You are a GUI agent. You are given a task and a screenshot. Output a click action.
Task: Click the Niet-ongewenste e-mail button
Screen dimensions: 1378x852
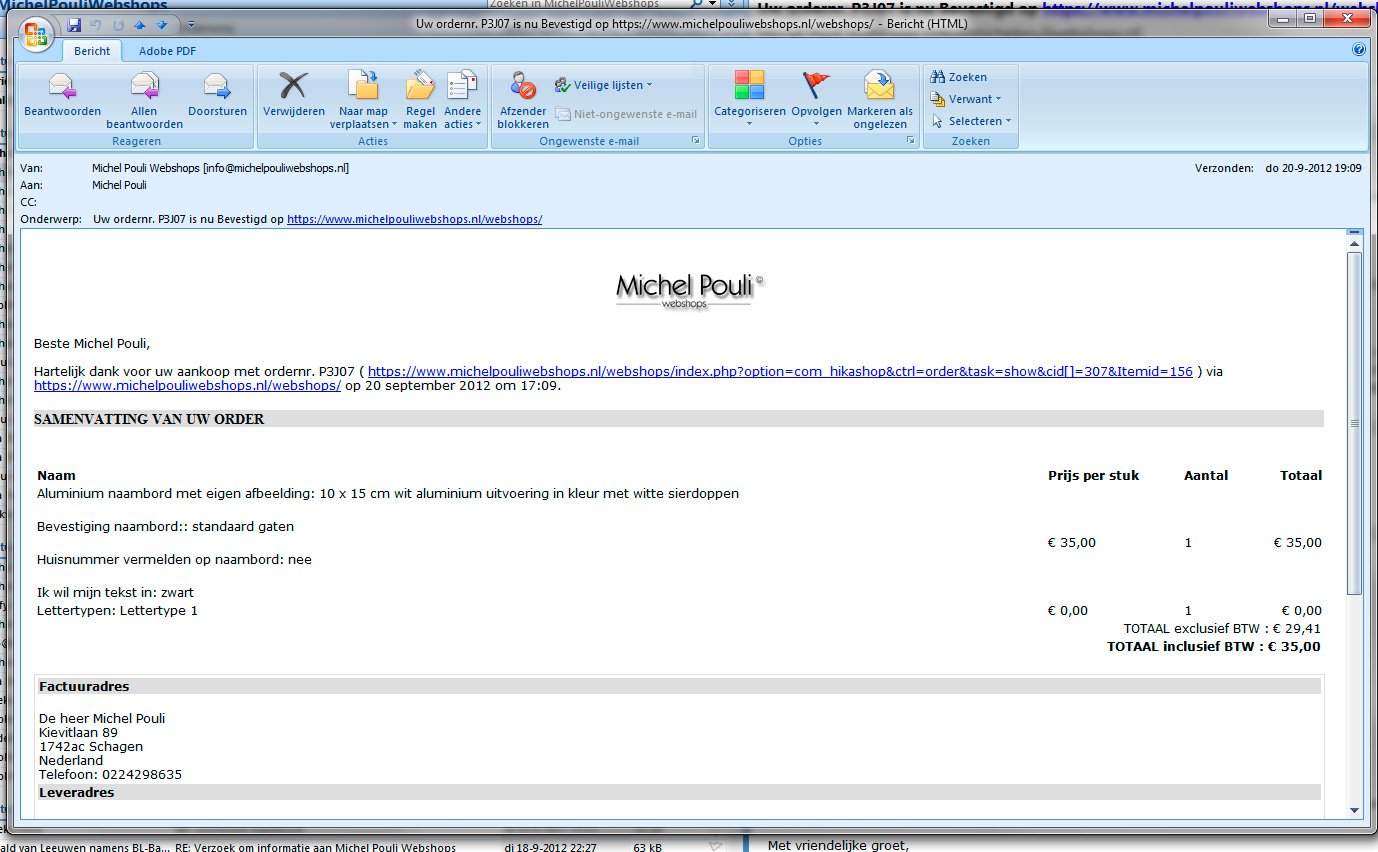point(626,114)
